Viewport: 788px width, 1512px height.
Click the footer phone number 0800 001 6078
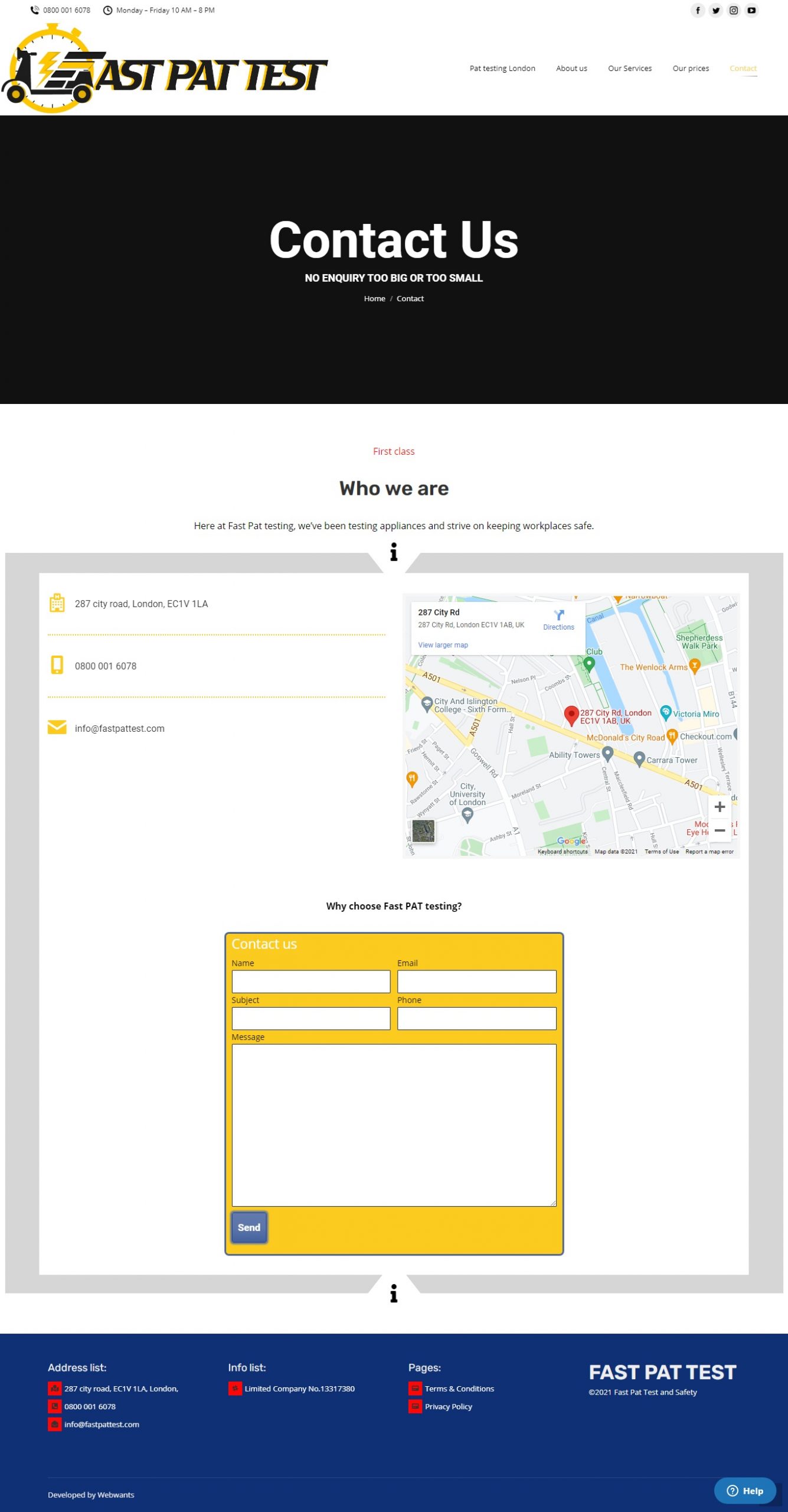90,1406
